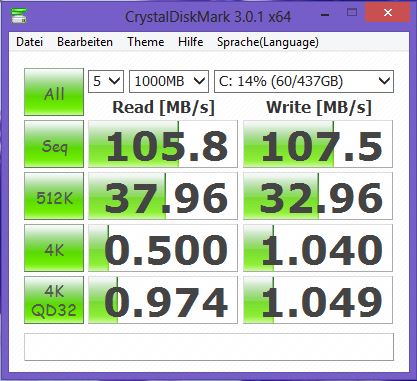Click the CrystalDiskMark app icon in title bar

pyautogui.click(x=19, y=16)
